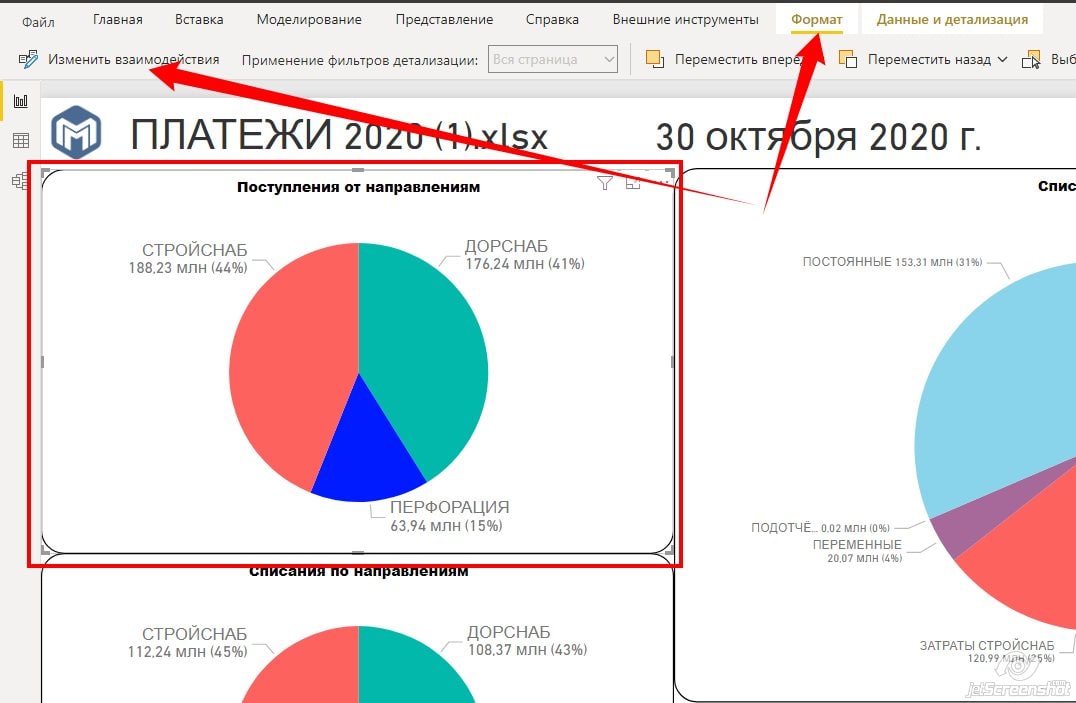Switch to Data table view in sidebar
Viewport: 1076px width, 703px height.
[x=21, y=141]
